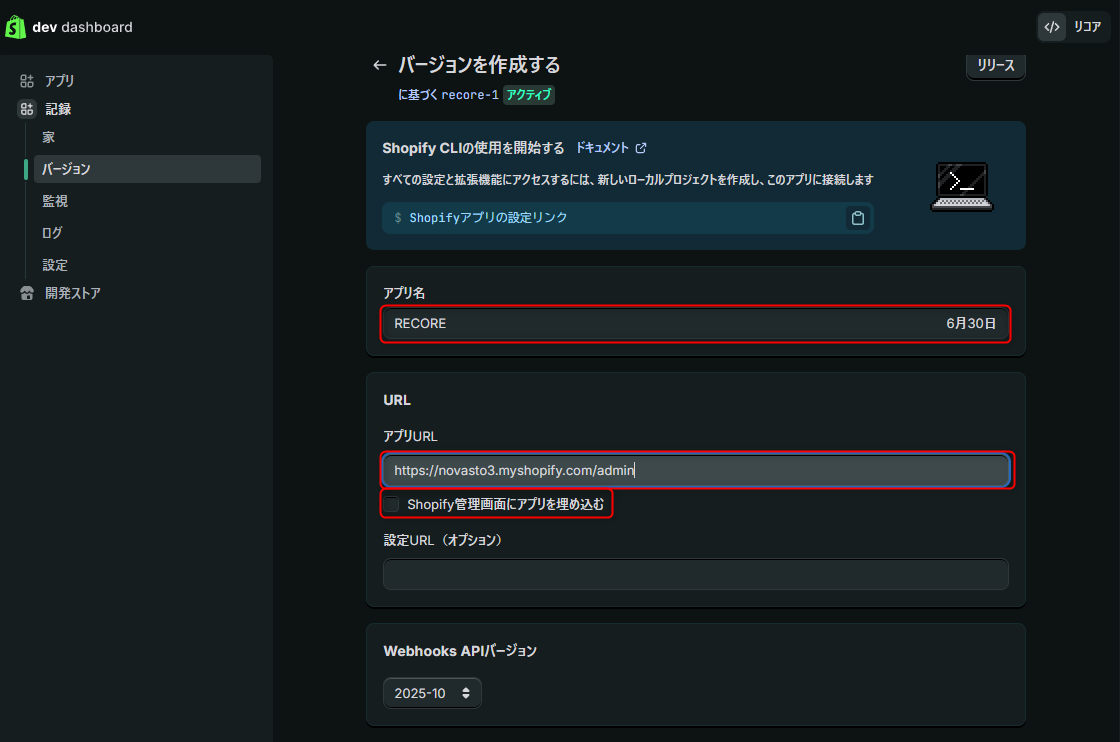Click the recore-1 version link
The image size is (1120, 742).
pos(469,94)
